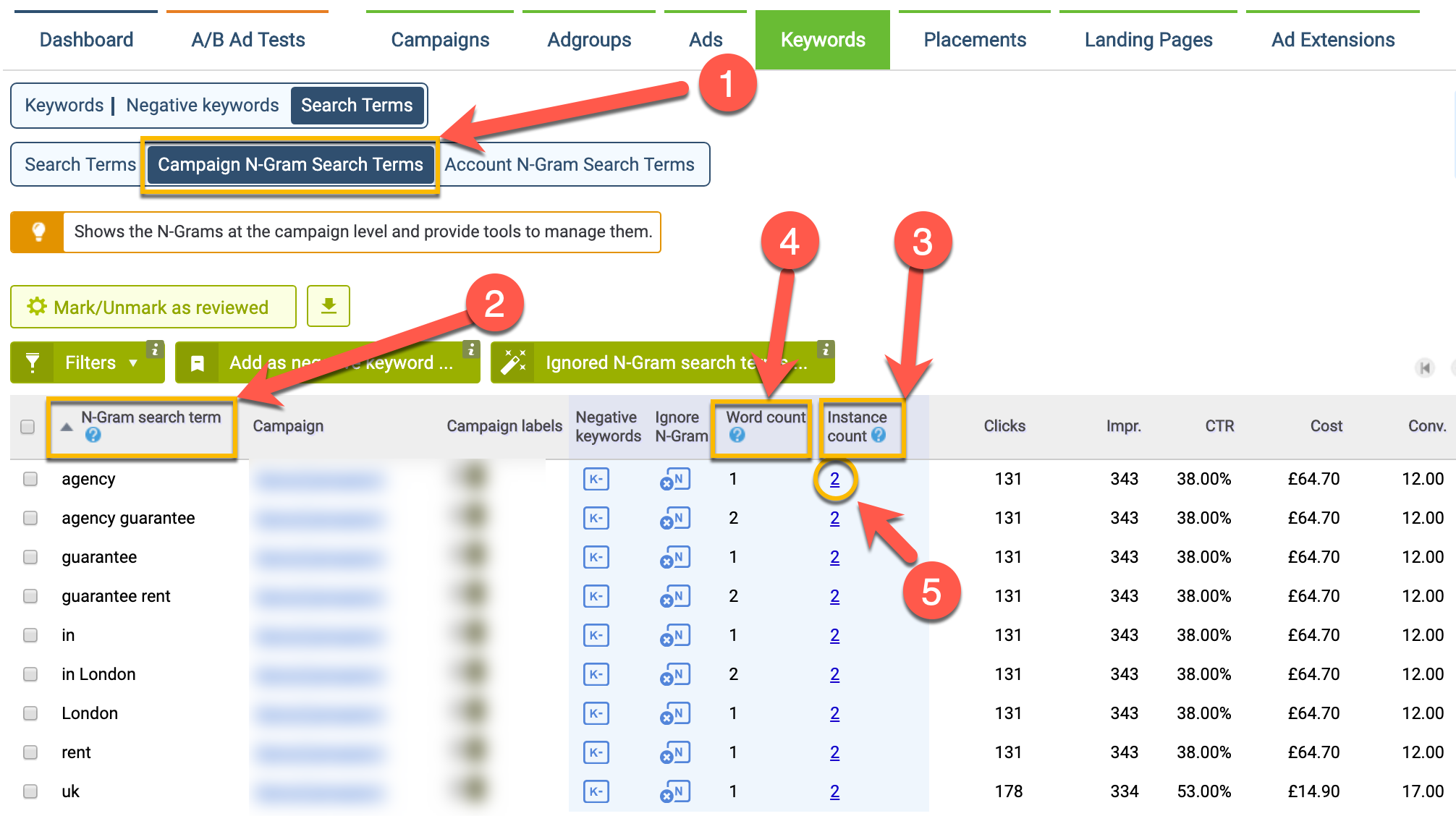1456x816 pixels.
Task: Open instance count link for 'agency'
Action: (x=834, y=479)
